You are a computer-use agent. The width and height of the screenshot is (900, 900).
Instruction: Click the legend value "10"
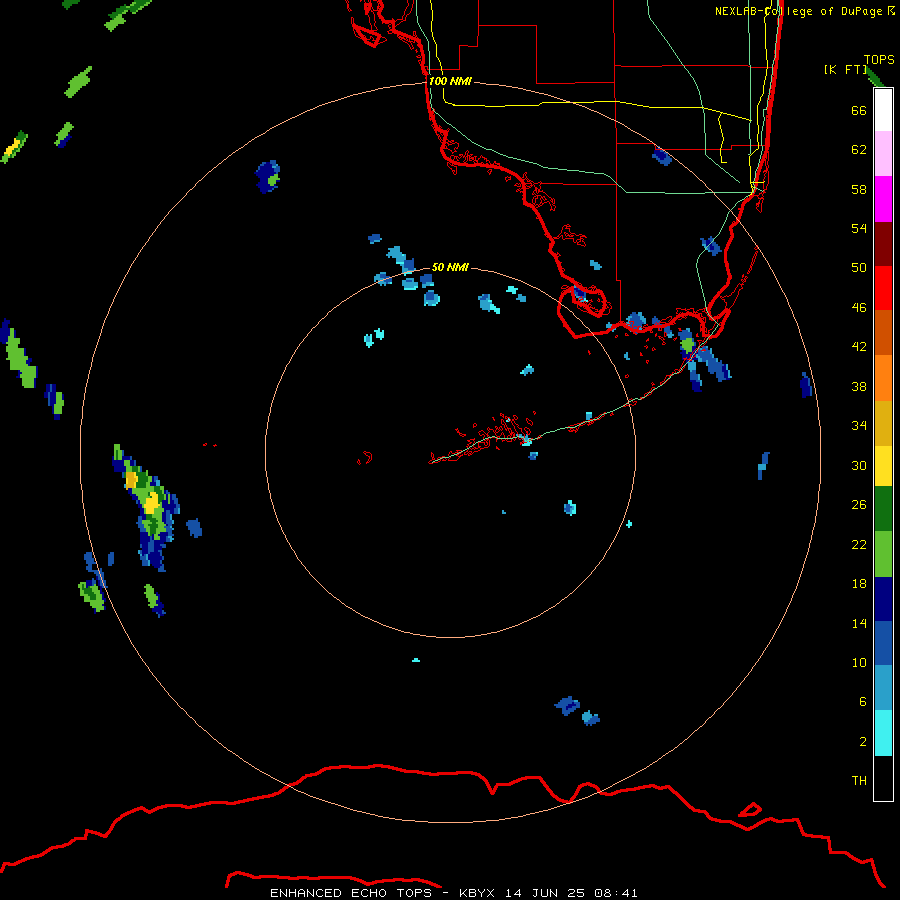(859, 662)
